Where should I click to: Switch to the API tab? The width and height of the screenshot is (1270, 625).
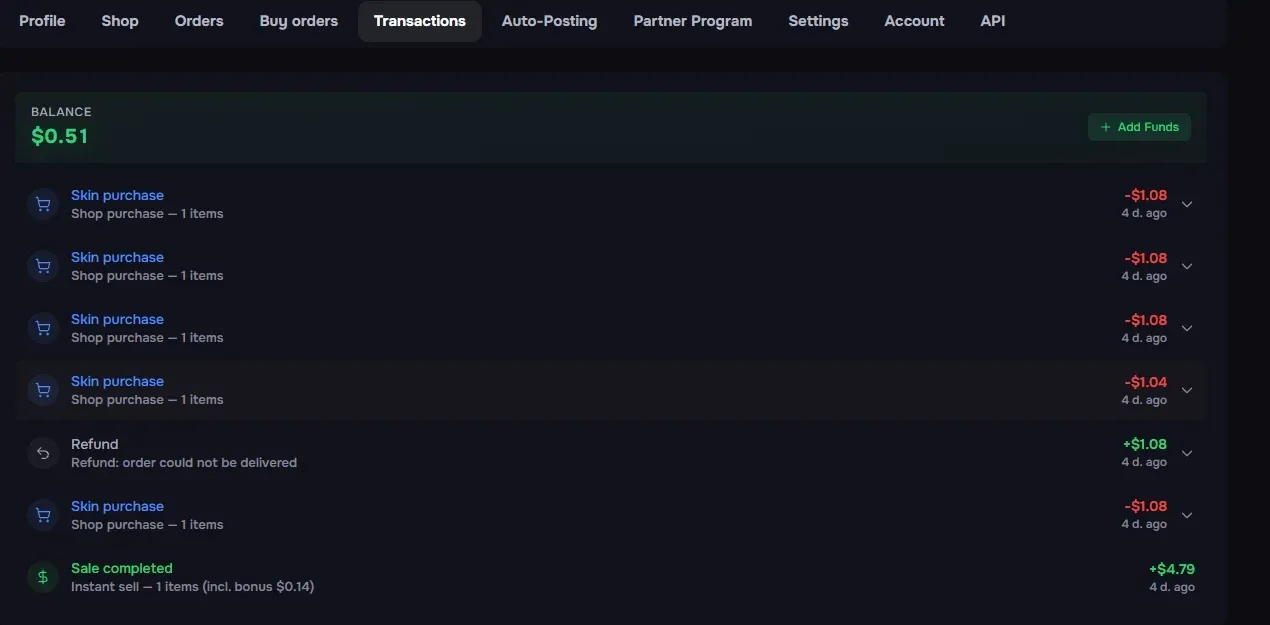point(993,21)
